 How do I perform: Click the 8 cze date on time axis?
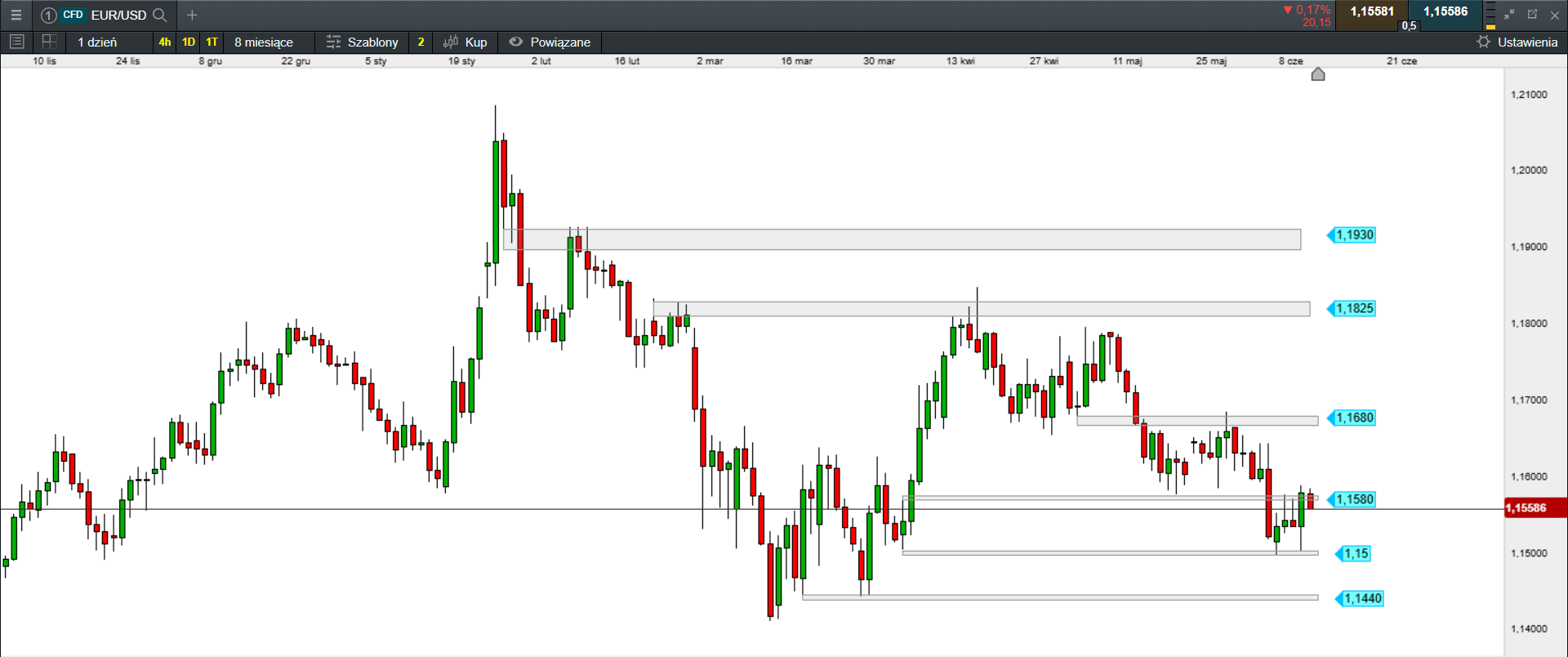coord(1291,61)
